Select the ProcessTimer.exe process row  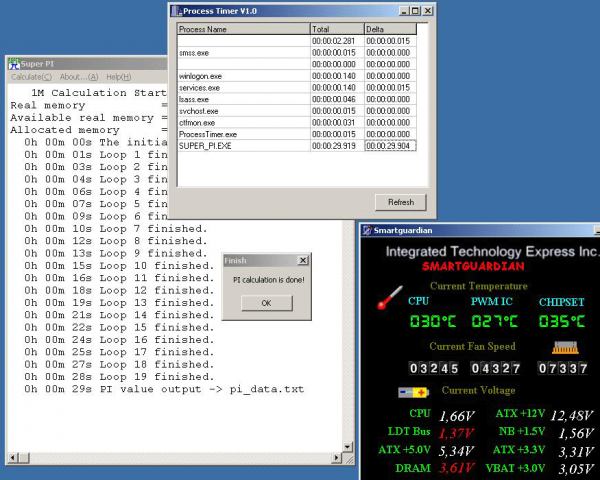pos(297,134)
